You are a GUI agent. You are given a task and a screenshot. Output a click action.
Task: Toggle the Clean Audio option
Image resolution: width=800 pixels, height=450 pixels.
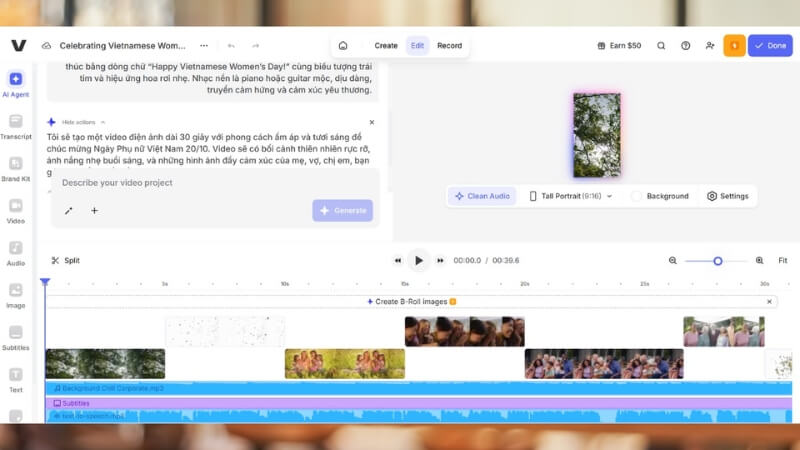pos(482,196)
